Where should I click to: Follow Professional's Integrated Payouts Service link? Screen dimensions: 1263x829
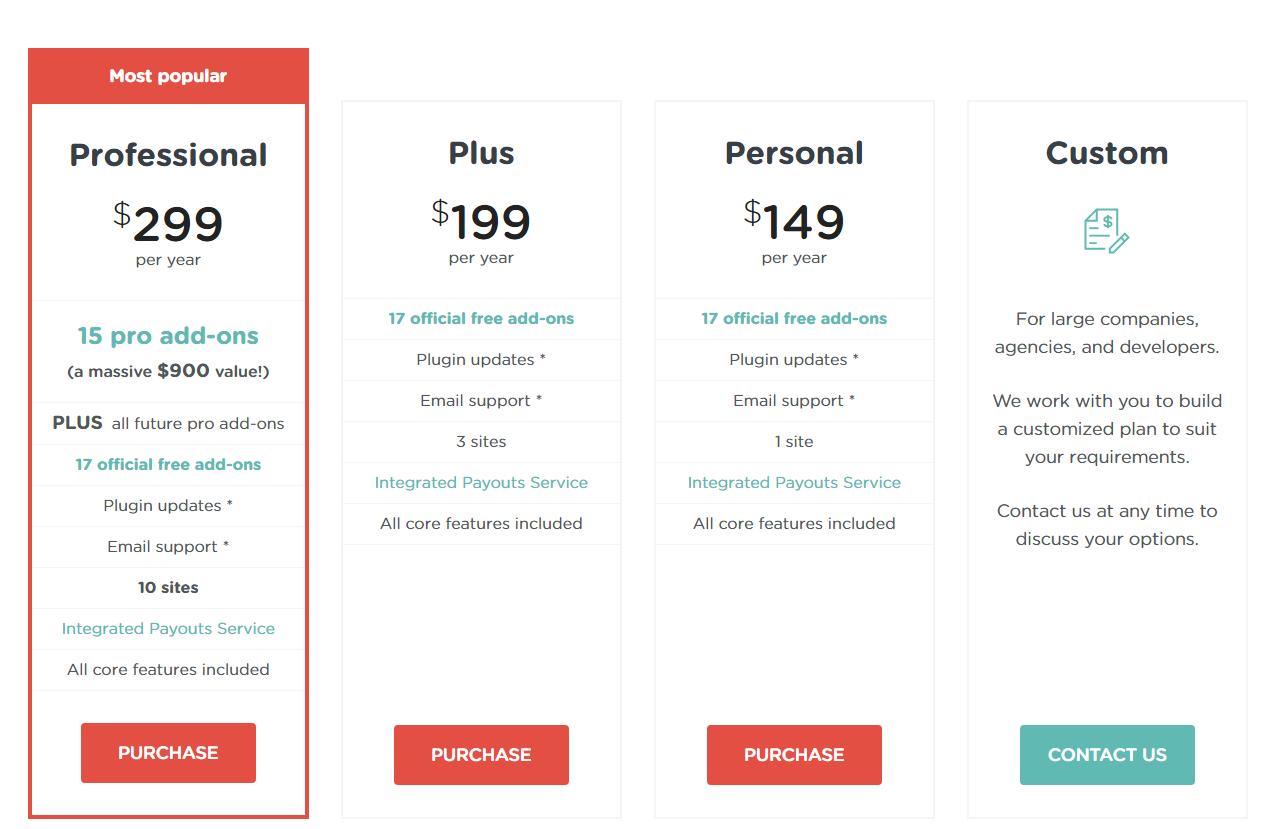click(168, 629)
